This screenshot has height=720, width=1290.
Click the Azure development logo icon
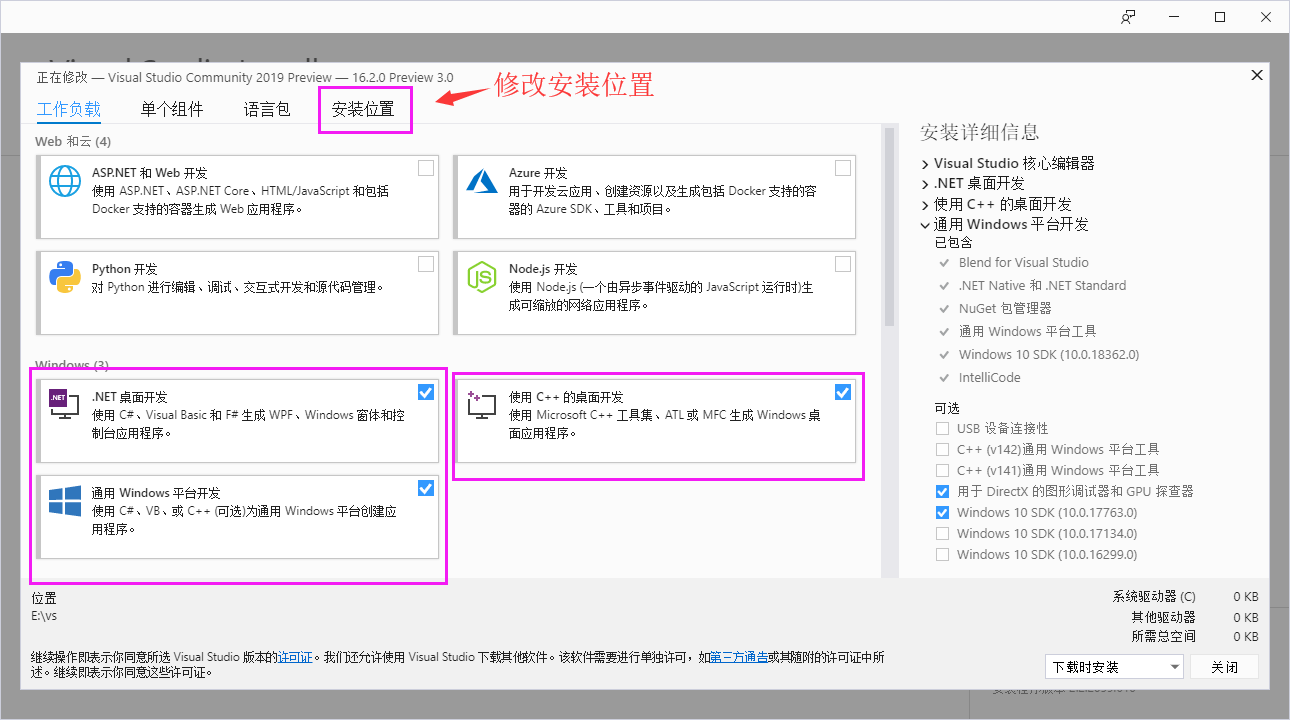coord(482,181)
